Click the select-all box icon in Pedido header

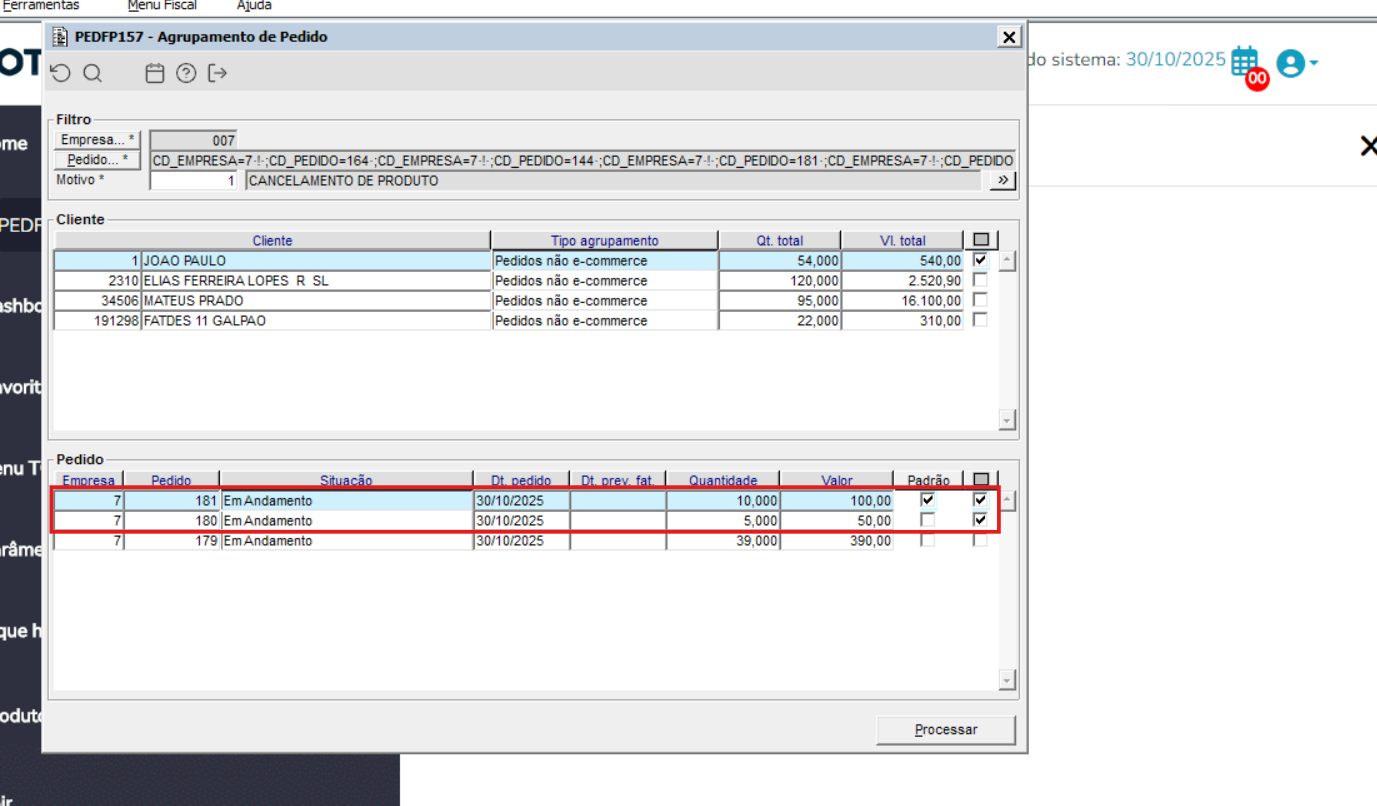[x=980, y=480]
